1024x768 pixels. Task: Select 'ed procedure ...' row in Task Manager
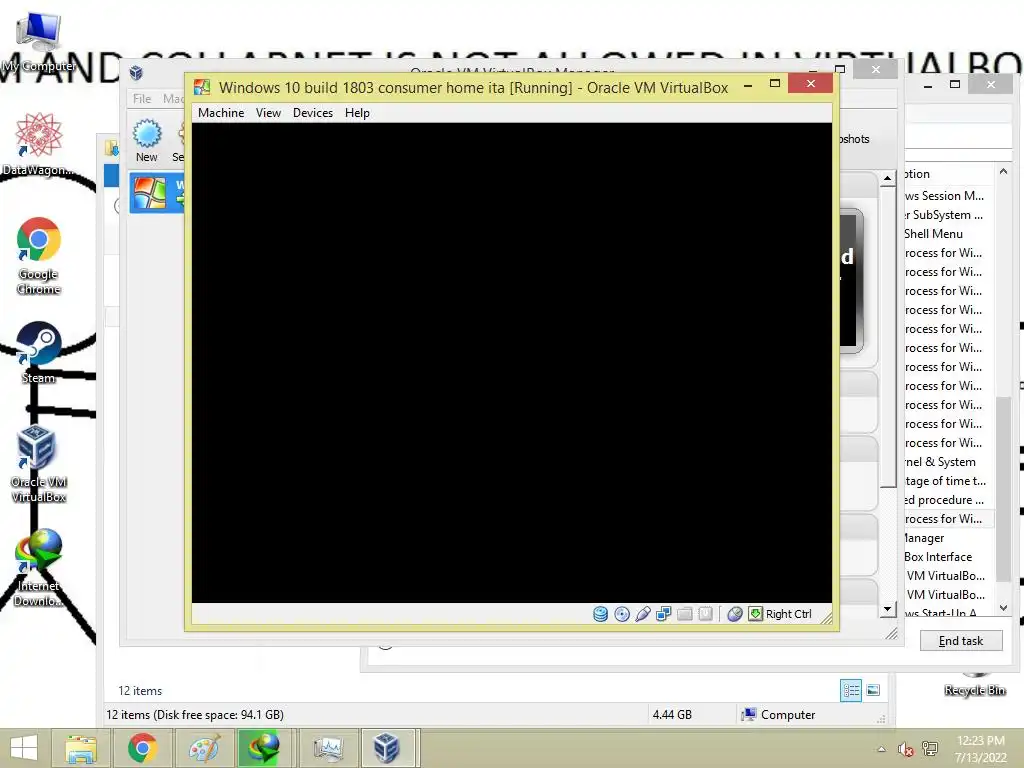coord(948,500)
